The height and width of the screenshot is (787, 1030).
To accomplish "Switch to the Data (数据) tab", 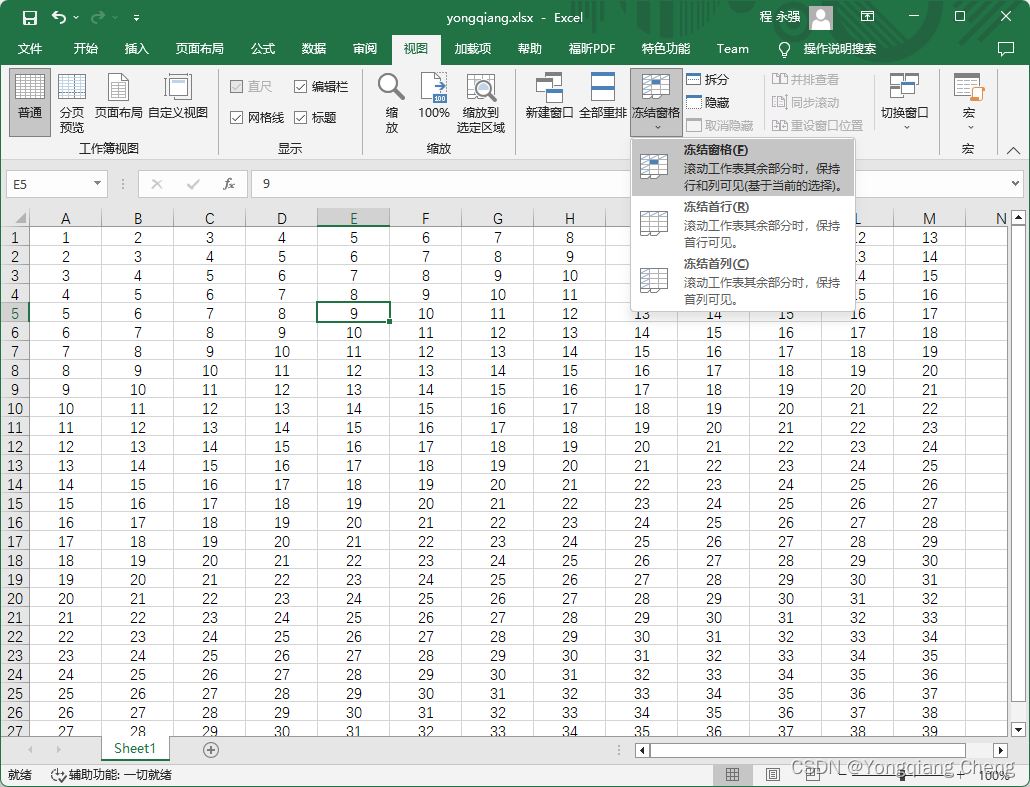I will [314, 49].
